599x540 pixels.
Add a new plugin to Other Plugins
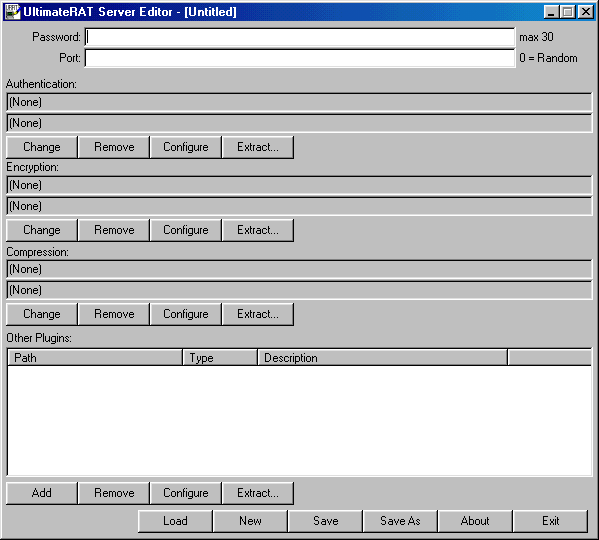[42, 493]
